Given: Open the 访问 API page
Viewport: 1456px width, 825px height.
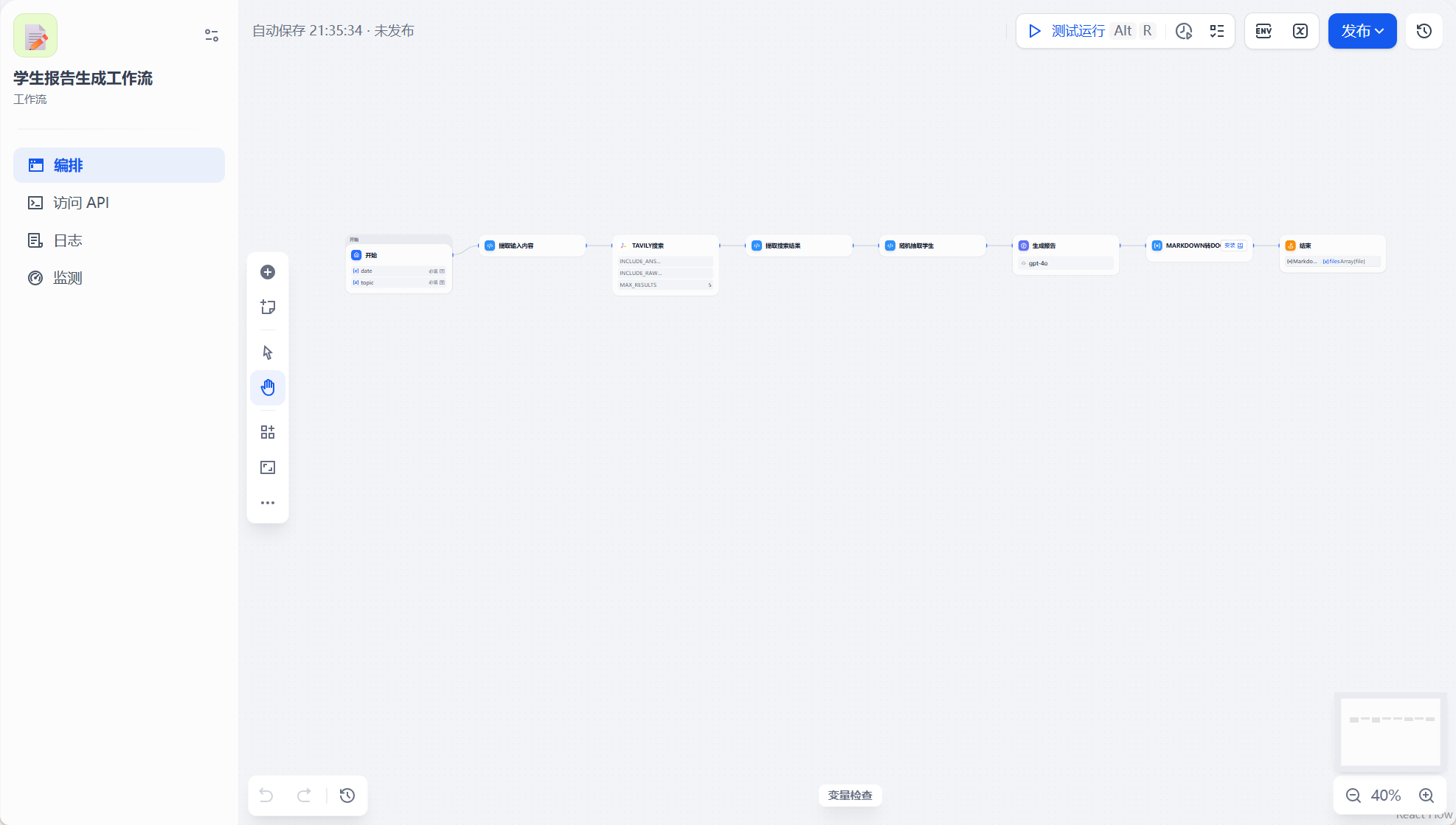Looking at the screenshot, I should point(119,203).
